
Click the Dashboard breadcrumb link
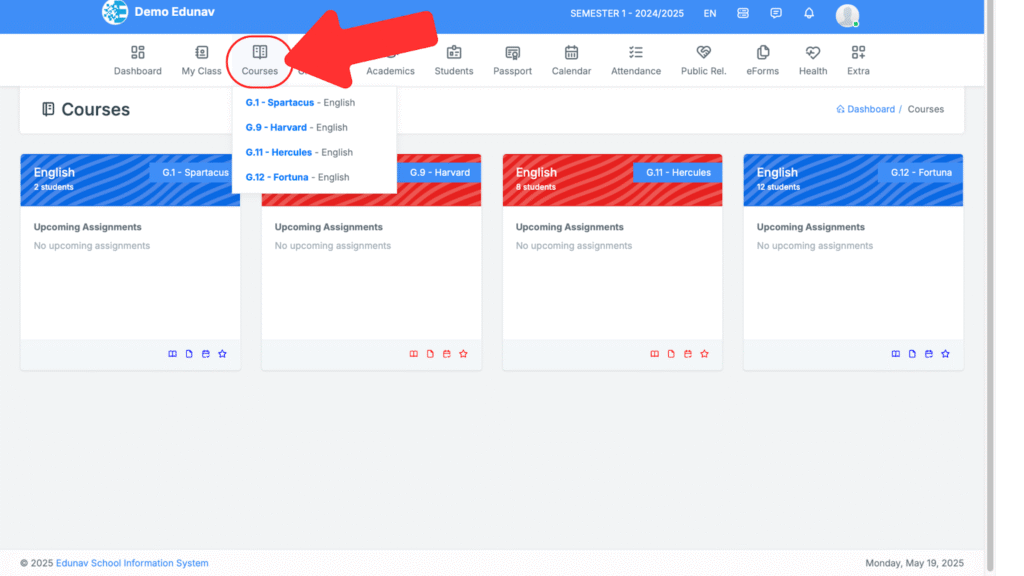coord(870,110)
